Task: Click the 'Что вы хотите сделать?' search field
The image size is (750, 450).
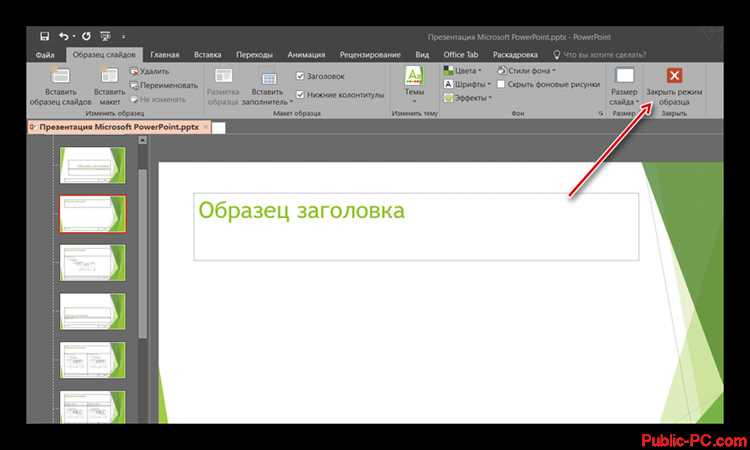Action: pos(600,55)
